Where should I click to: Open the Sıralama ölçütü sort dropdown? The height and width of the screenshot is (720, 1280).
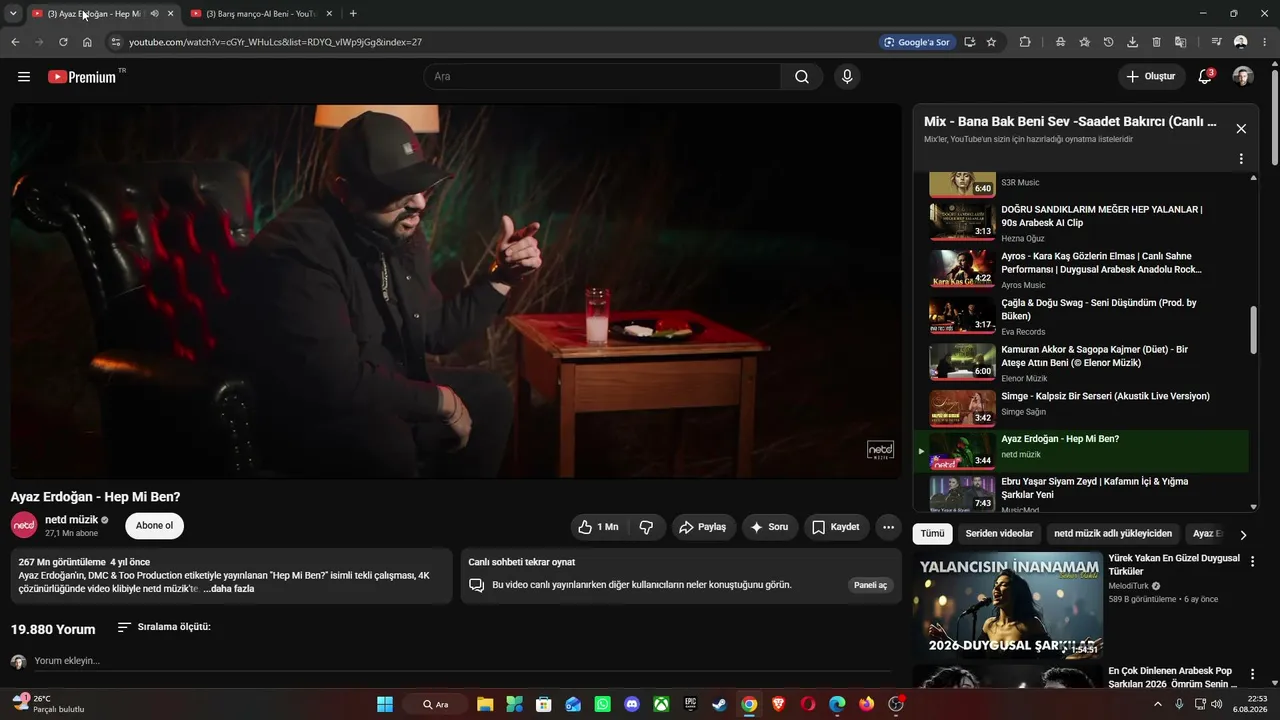click(164, 627)
